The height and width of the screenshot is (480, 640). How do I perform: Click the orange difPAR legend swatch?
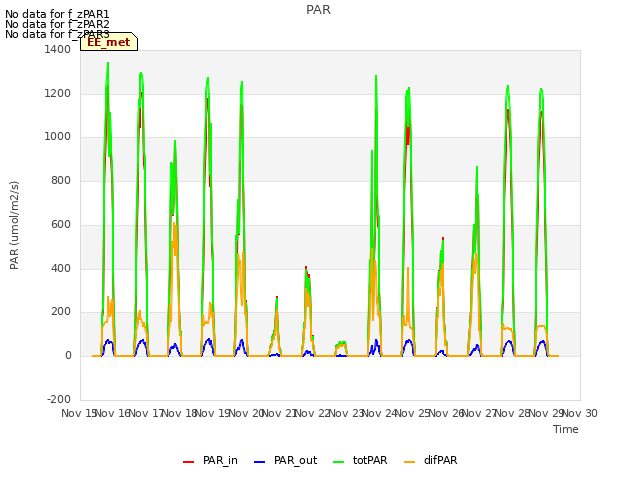409,462
